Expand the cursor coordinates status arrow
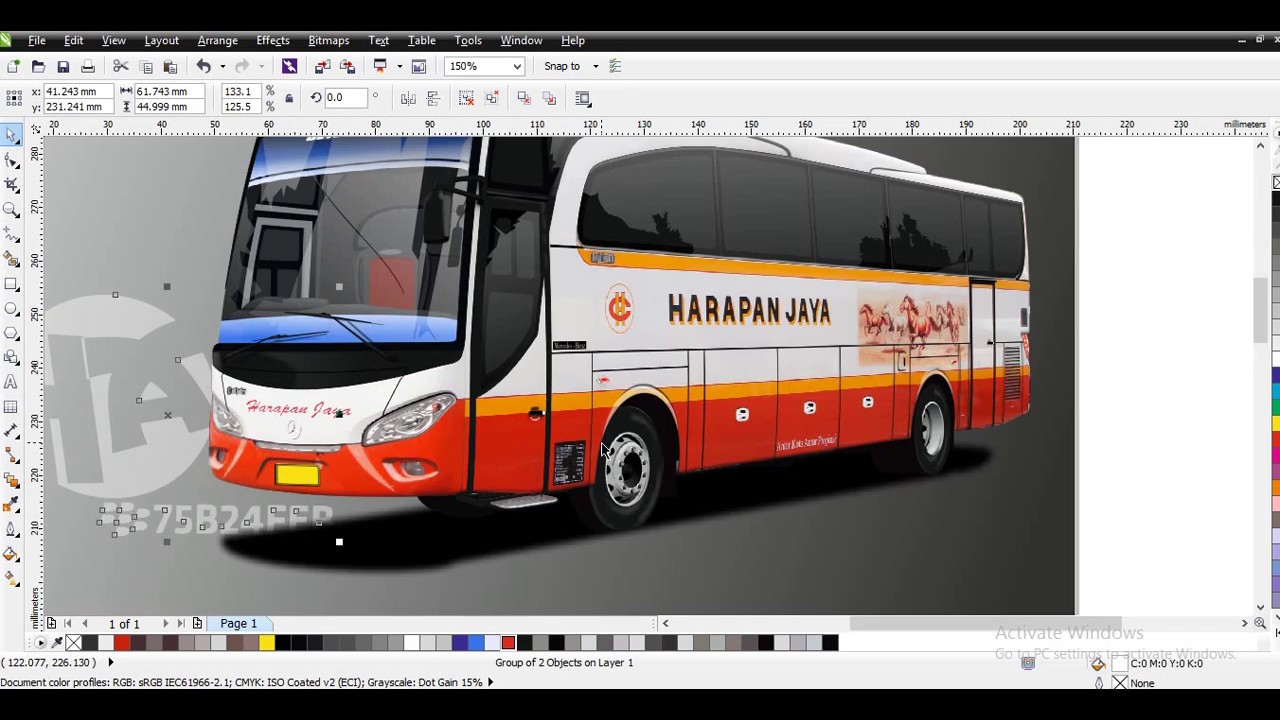The image size is (1280, 720). [110, 662]
